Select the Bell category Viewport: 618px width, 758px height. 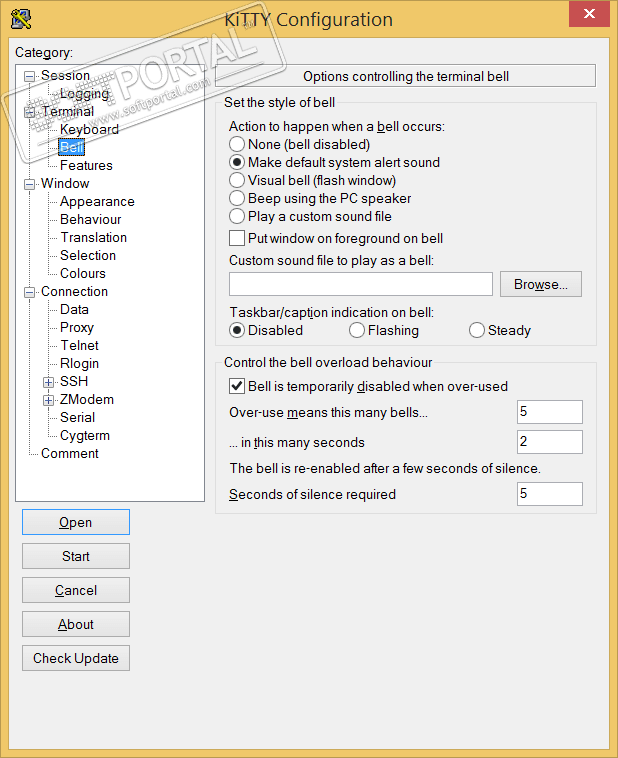coord(72,147)
